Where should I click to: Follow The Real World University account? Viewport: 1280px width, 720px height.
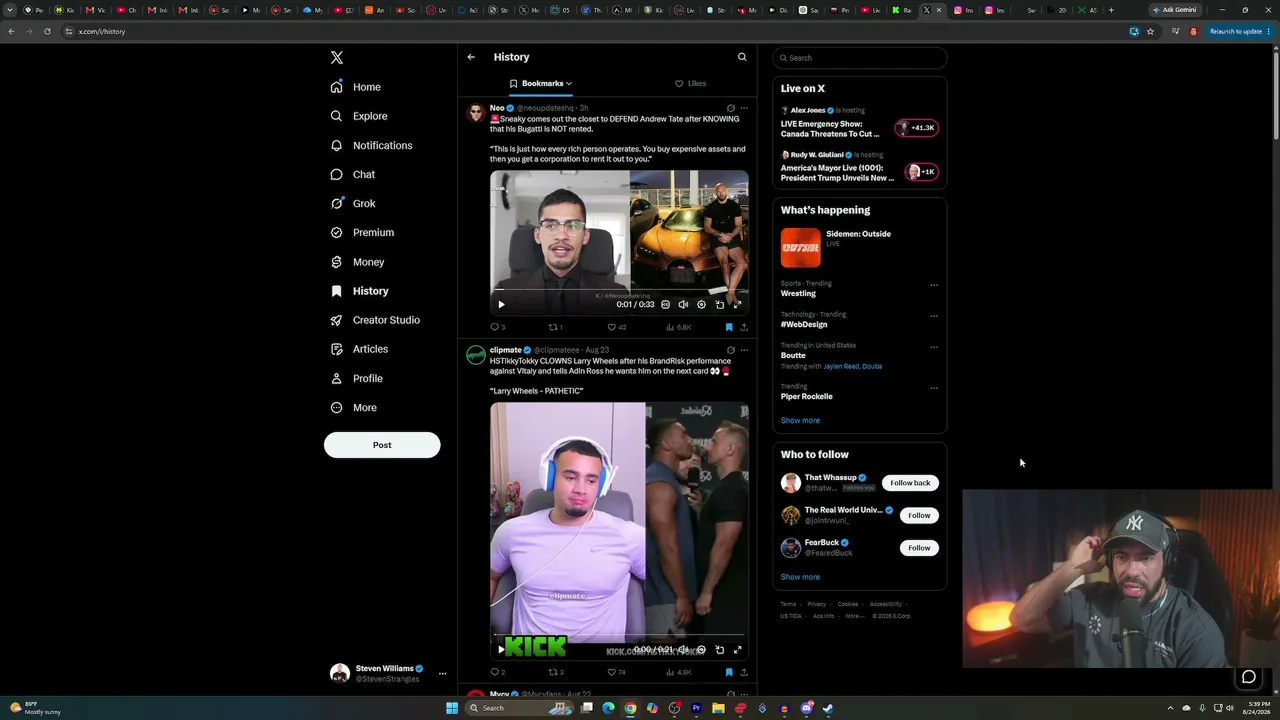click(x=919, y=515)
